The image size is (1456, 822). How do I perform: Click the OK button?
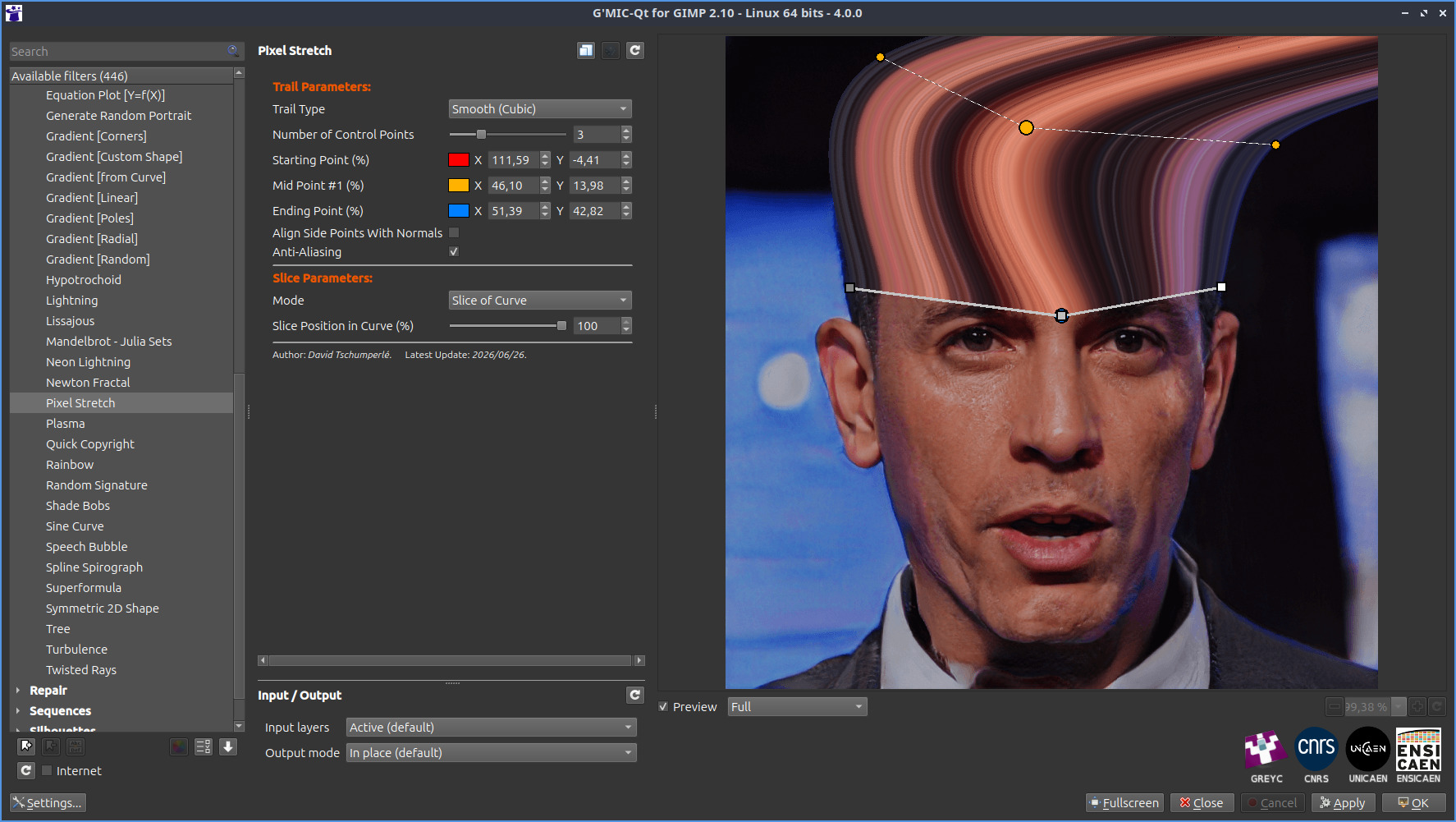[1414, 803]
